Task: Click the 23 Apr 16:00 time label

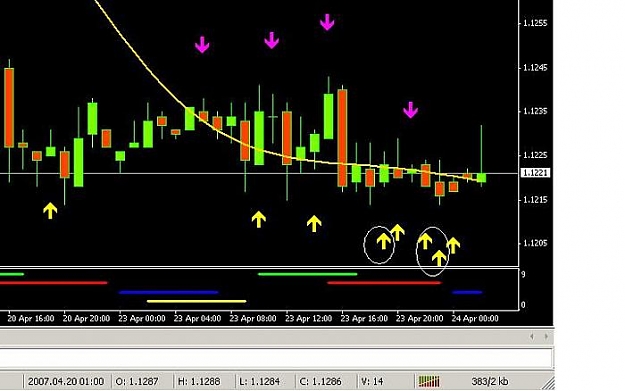Action: point(364,318)
